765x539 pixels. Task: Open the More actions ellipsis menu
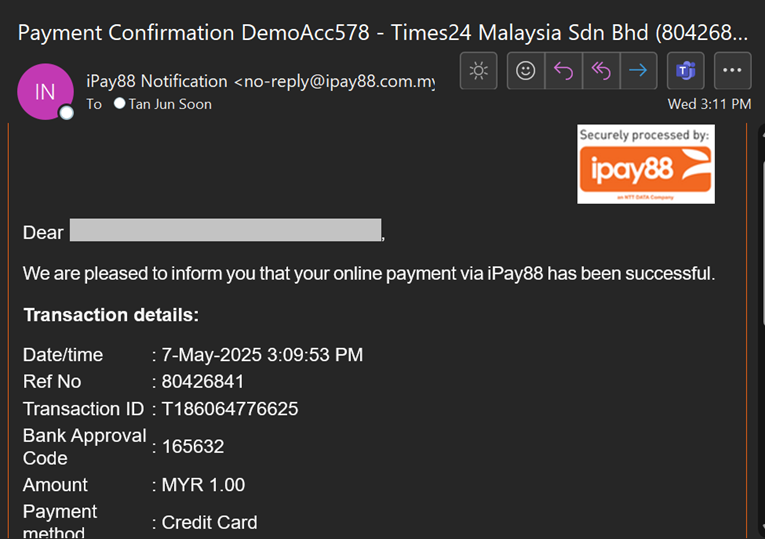coord(735,72)
